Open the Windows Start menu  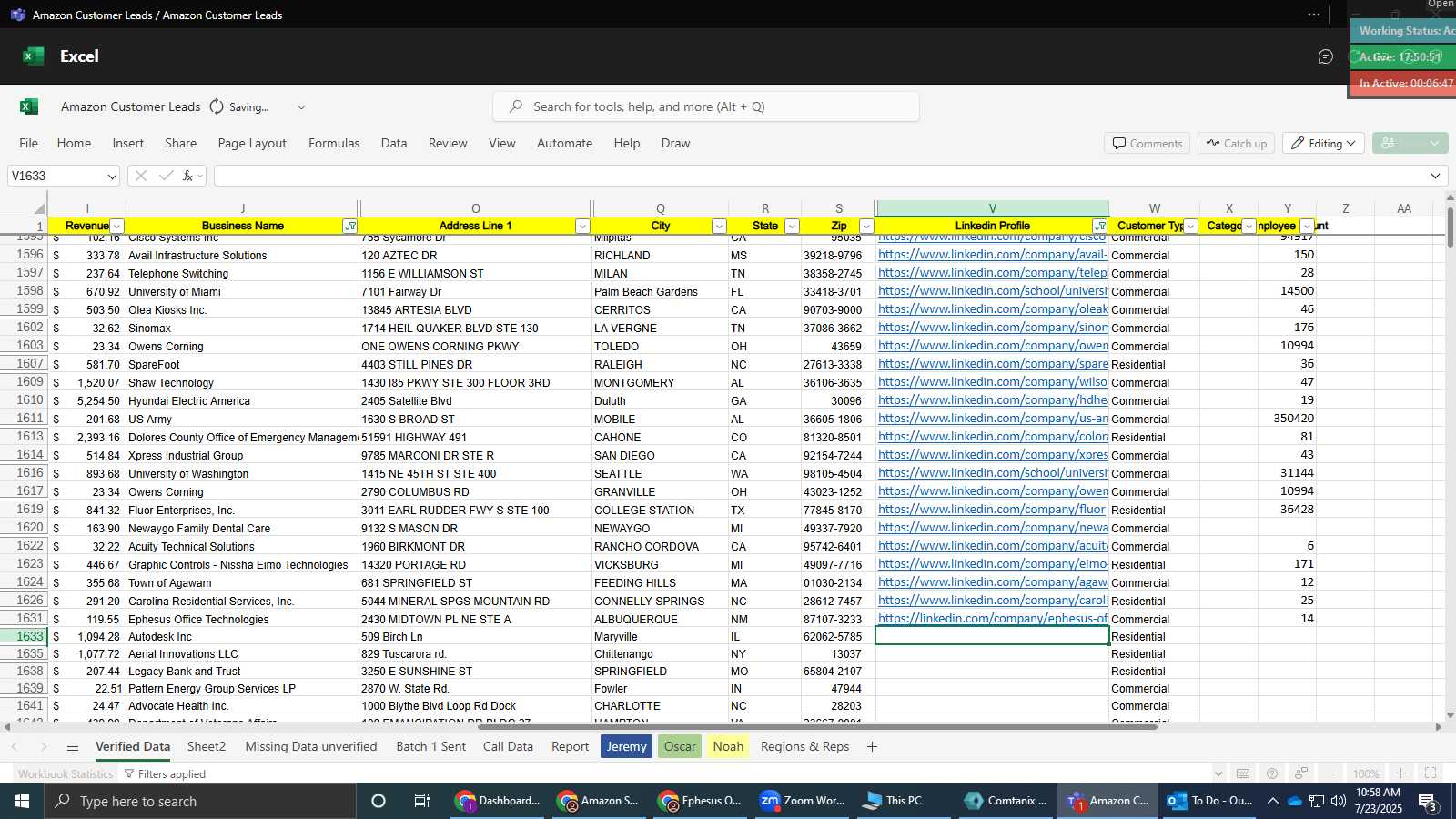click(x=22, y=801)
